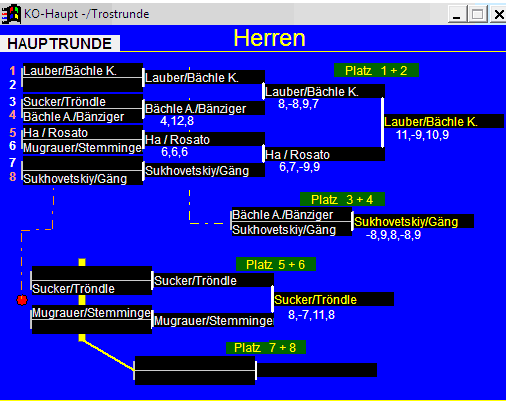506x401 pixels.
Task: Click Mugrauer/Stemminge in the first consolation match
Action: coord(92,313)
